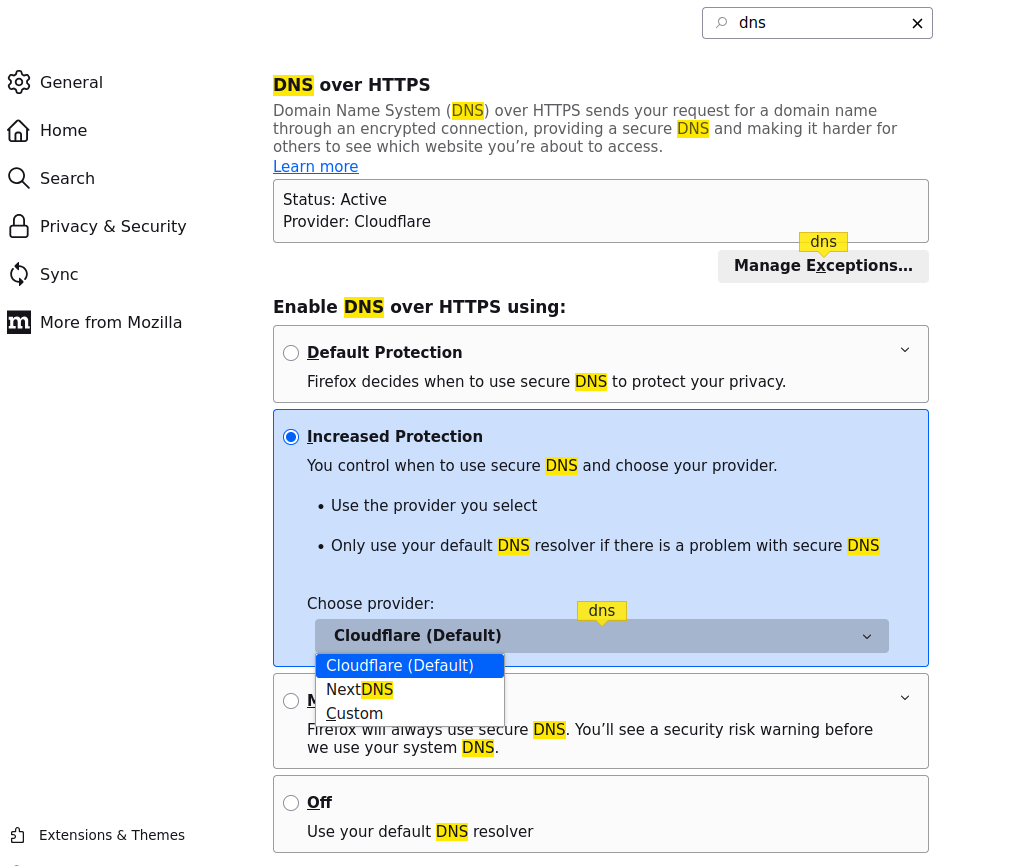Screen dimensions: 1033x866
Task: Click the Manage Exceptions button
Action: click(823, 266)
